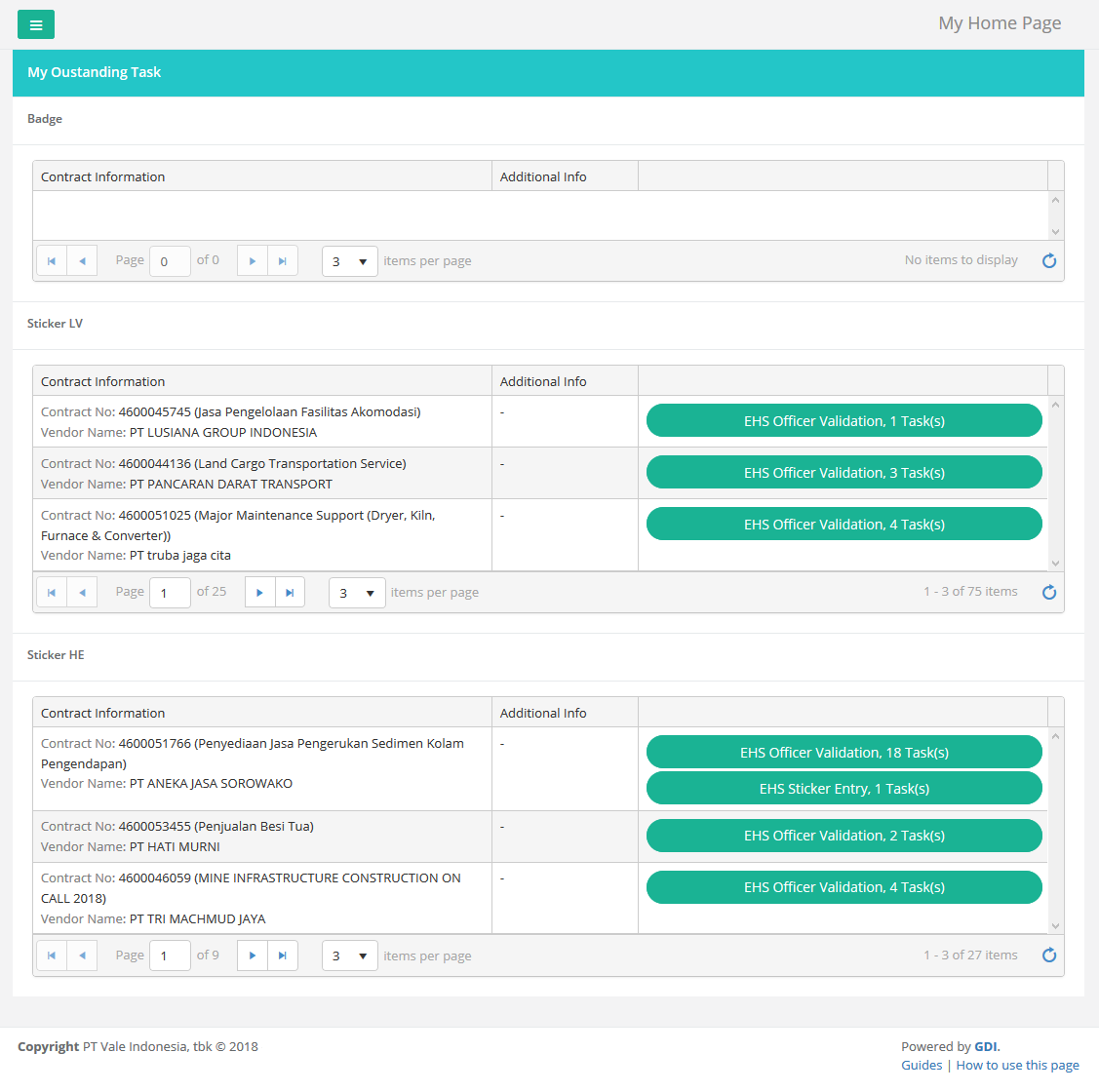
Task: Open the hamburger menu button
Action: (36, 24)
